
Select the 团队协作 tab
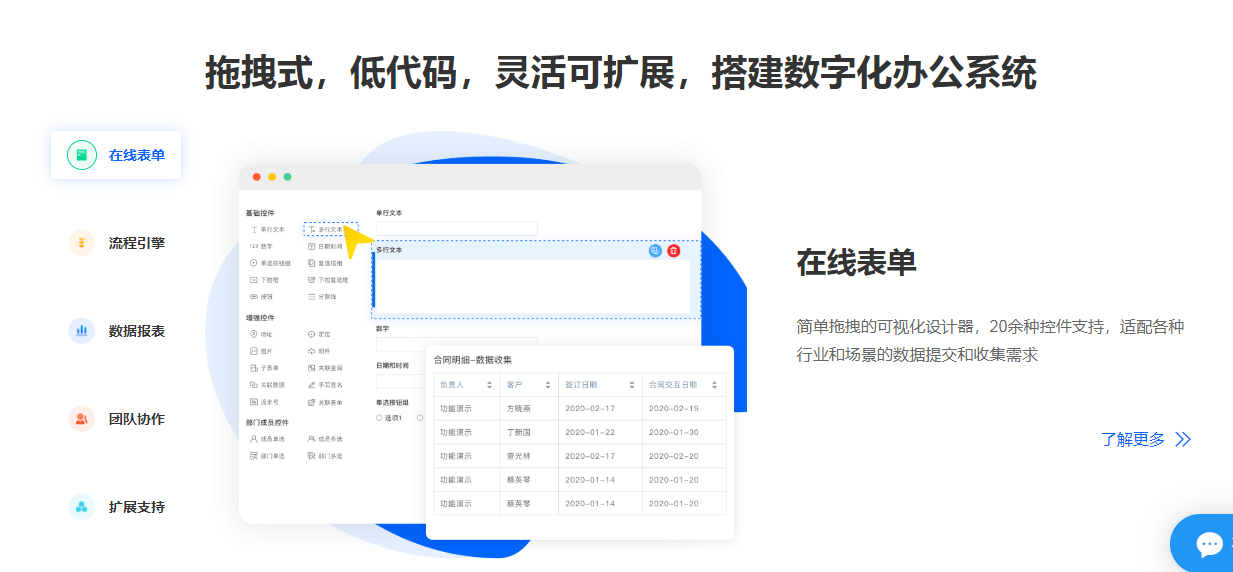click(116, 419)
